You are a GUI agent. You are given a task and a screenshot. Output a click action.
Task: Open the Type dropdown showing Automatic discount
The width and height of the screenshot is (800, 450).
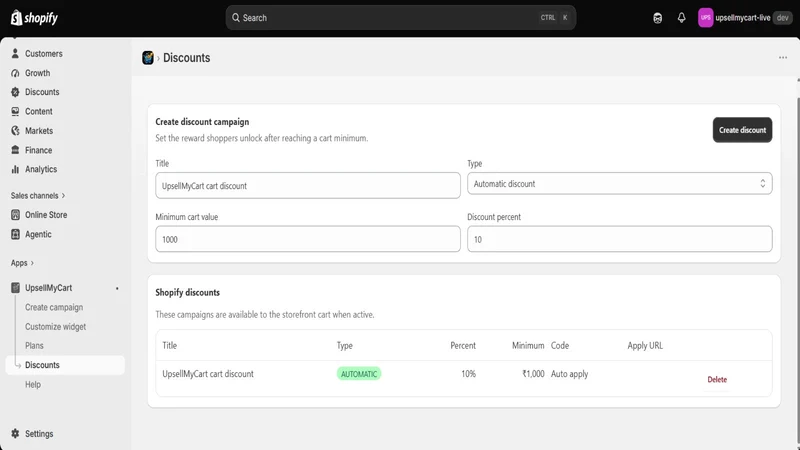[619, 184]
